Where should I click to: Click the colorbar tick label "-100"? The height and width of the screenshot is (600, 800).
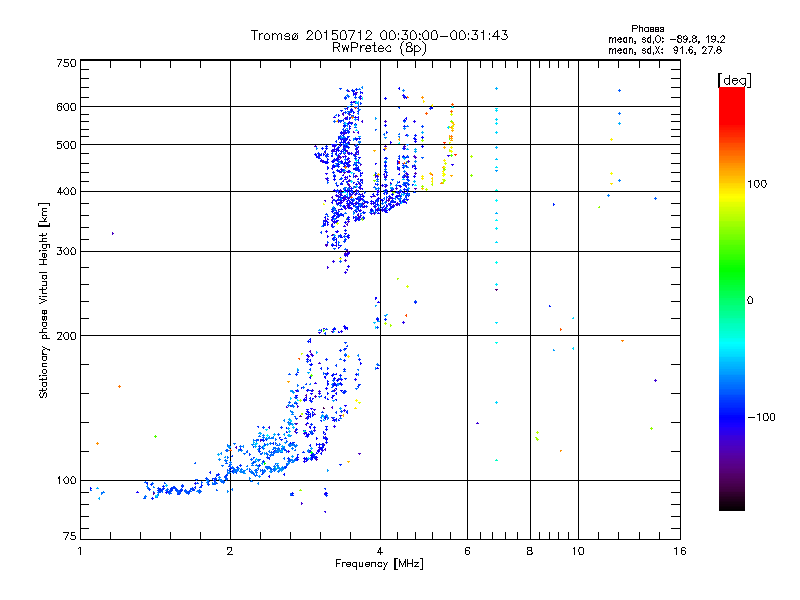point(762,417)
